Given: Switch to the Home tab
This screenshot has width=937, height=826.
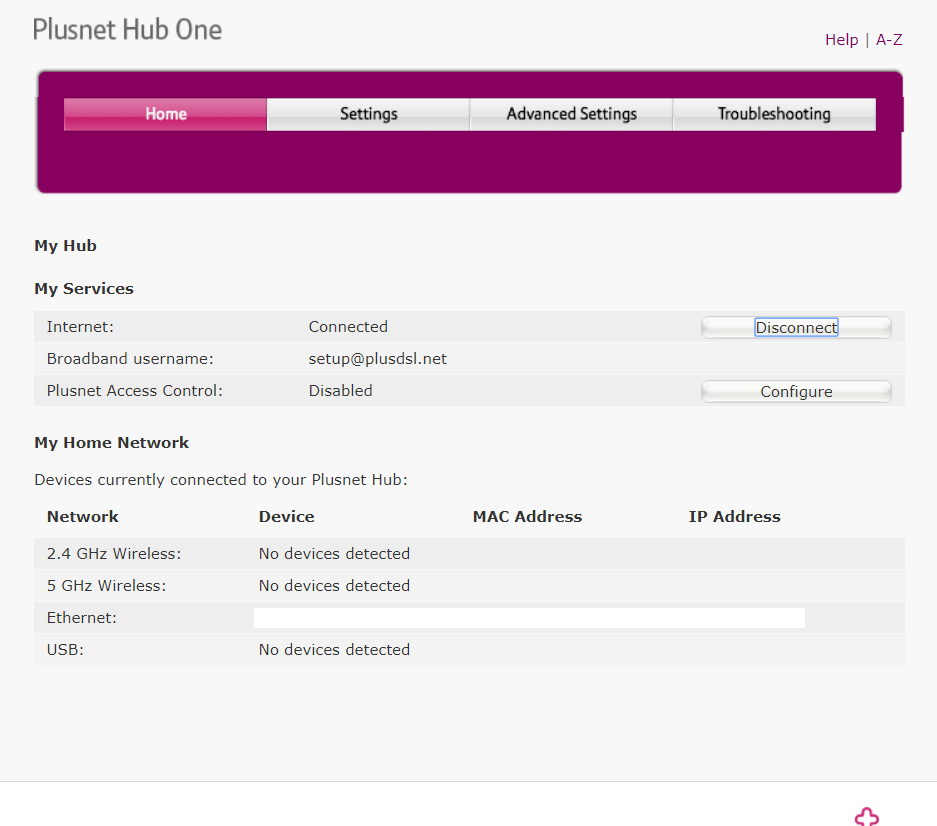Looking at the screenshot, I should [x=166, y=114].
